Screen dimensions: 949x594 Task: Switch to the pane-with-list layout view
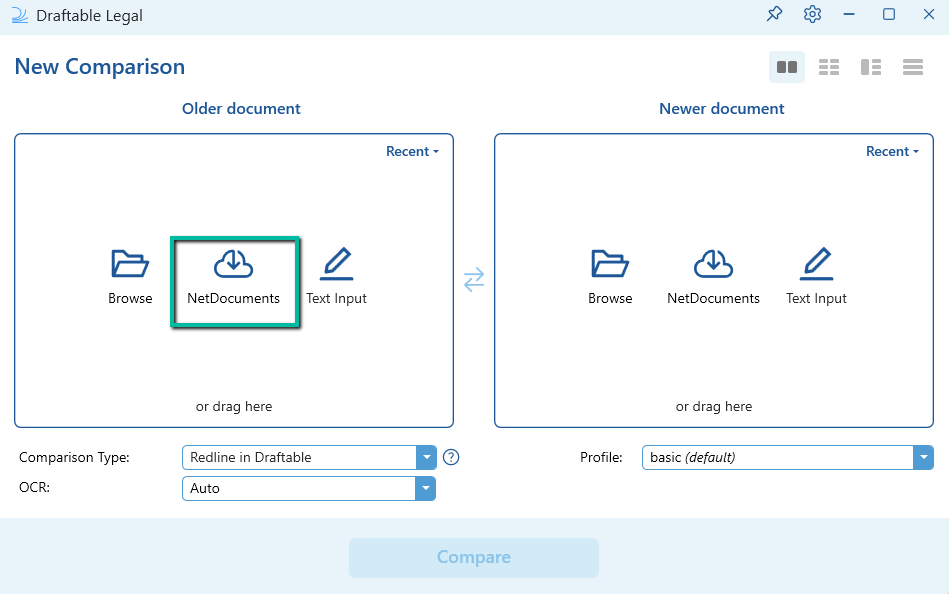871,67
